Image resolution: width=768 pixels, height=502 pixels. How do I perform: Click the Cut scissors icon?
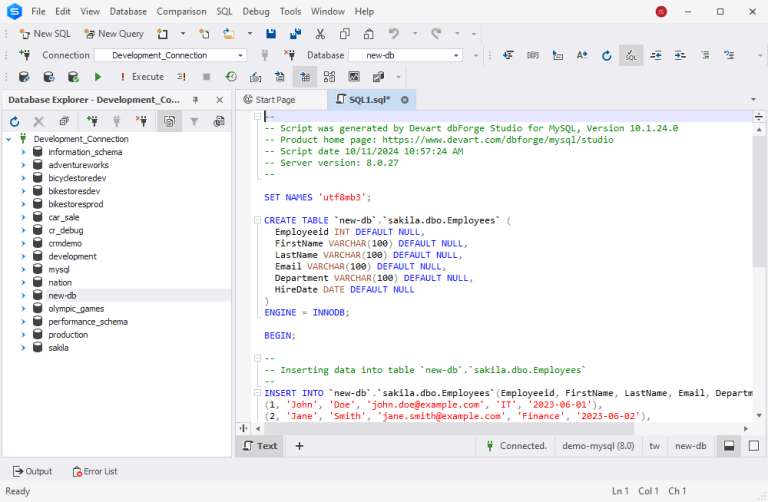point(320,34)
